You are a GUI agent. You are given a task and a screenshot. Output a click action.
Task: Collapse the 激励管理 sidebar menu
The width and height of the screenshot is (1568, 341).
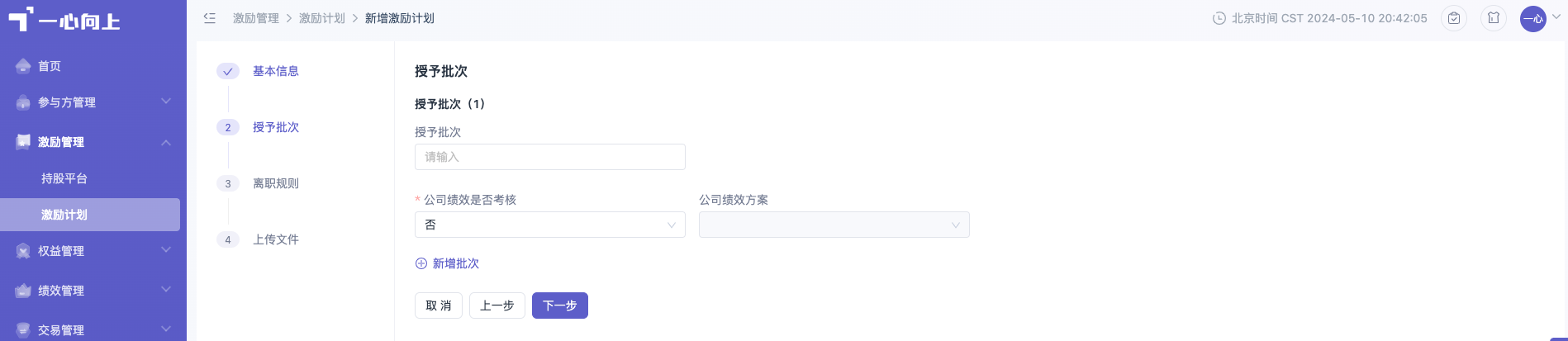tap(90, 142)
